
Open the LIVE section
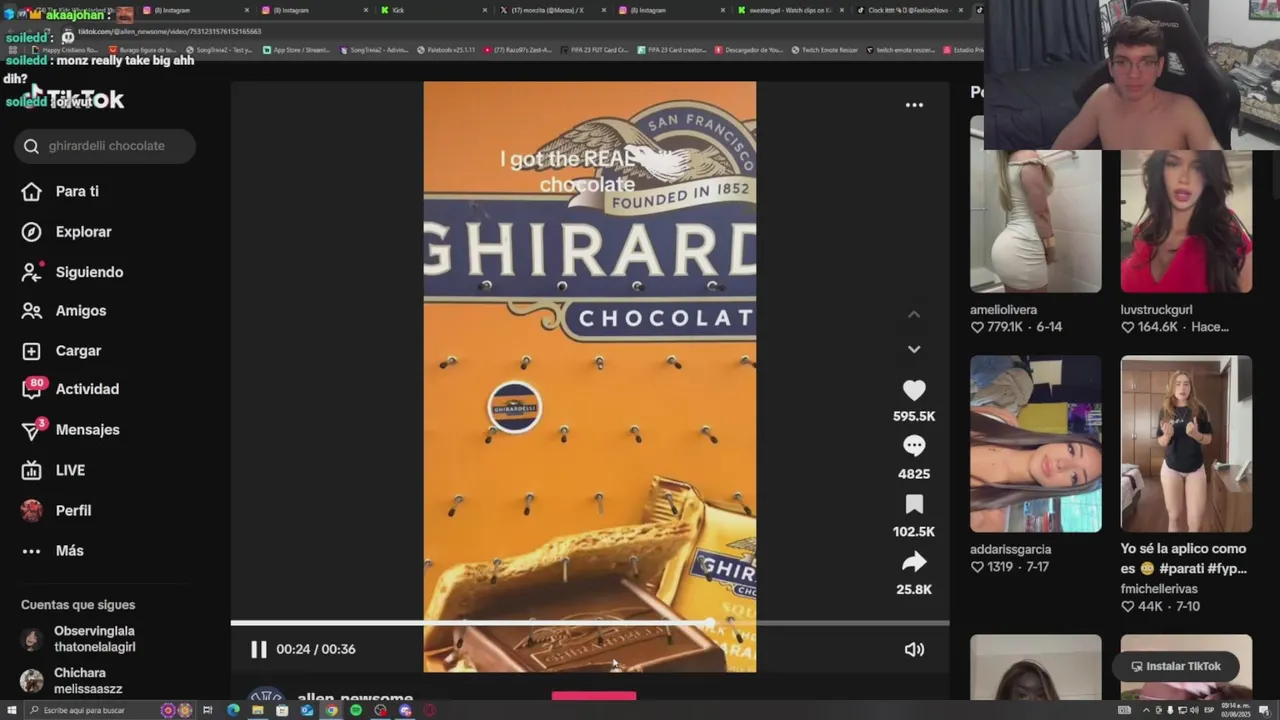click(53, 470)
